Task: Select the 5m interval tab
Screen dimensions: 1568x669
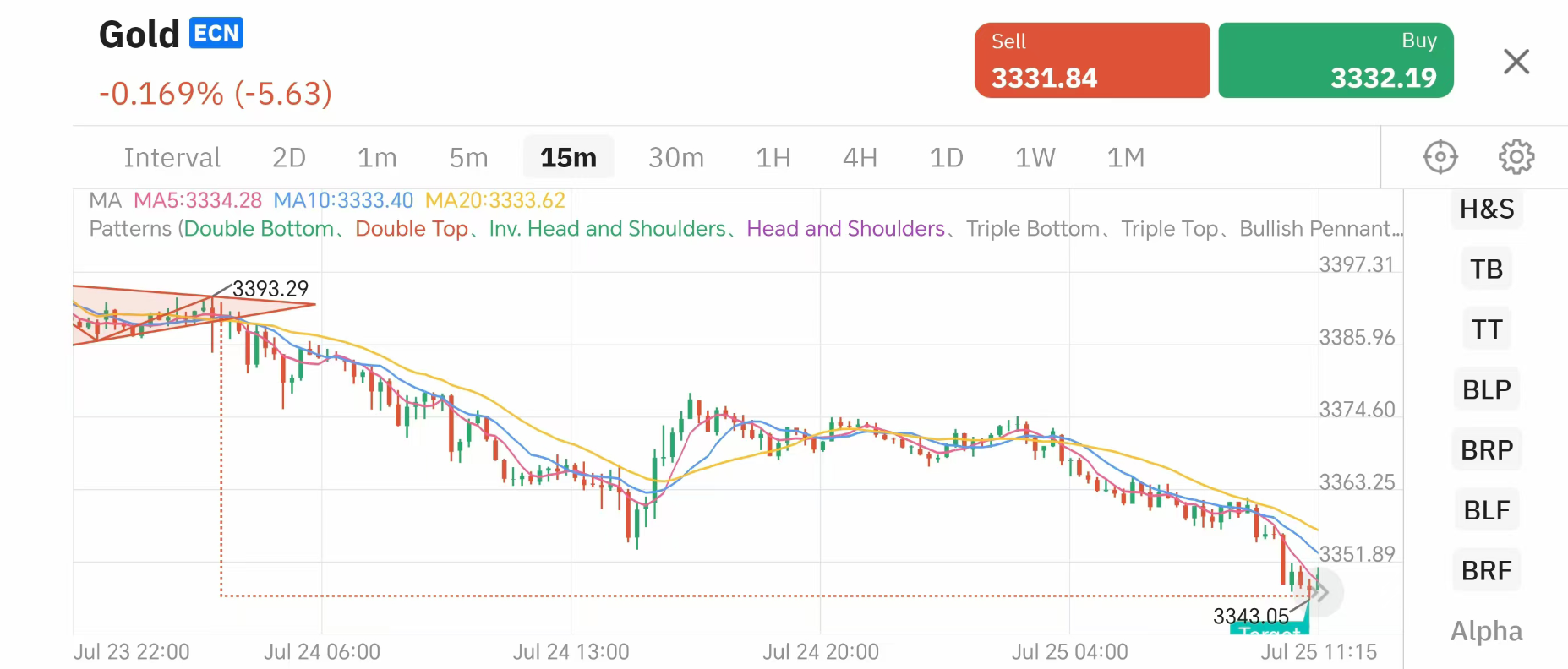Action: pyautogui.click(x=468, y=158)
